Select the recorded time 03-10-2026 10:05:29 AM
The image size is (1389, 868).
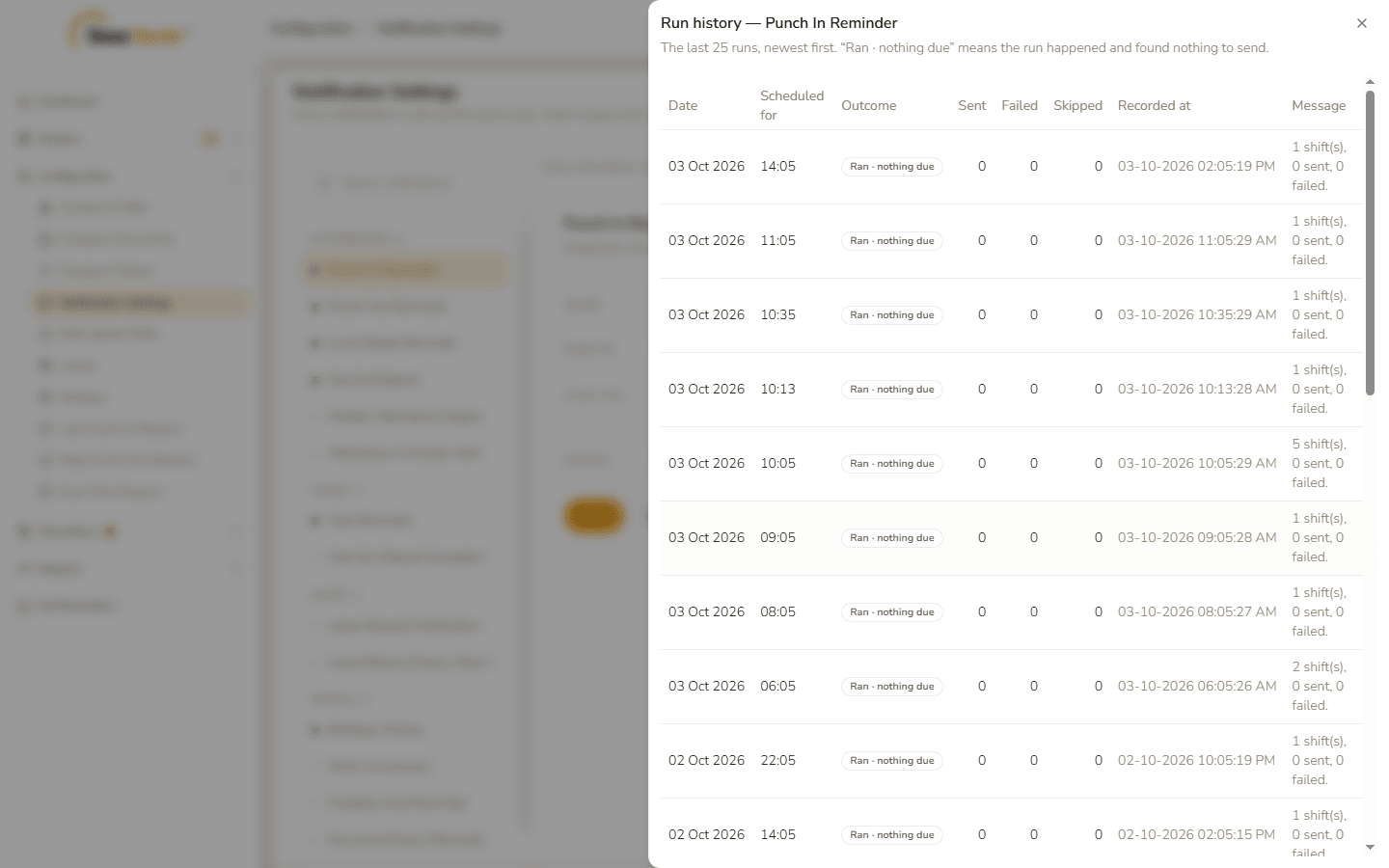coord(1197,463)
